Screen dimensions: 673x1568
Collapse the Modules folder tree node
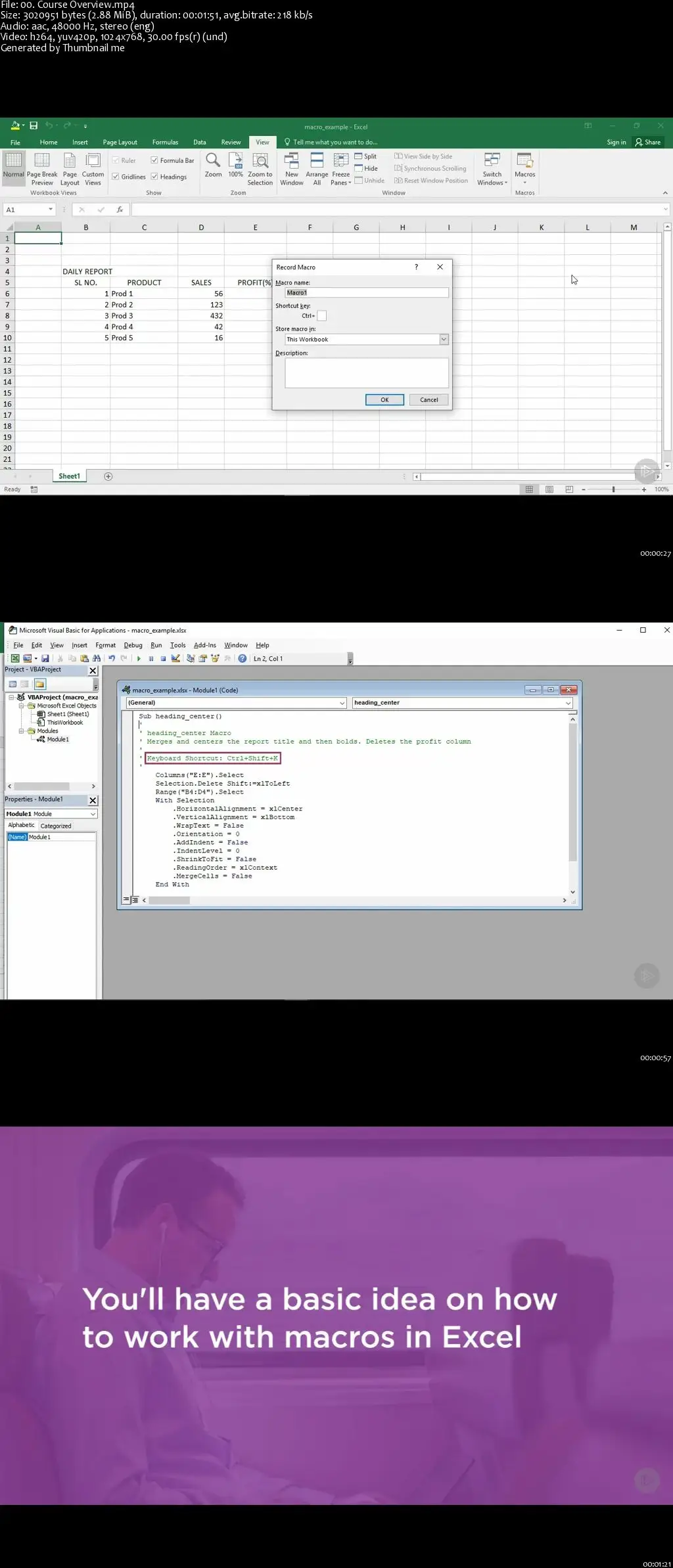(22, 731)
